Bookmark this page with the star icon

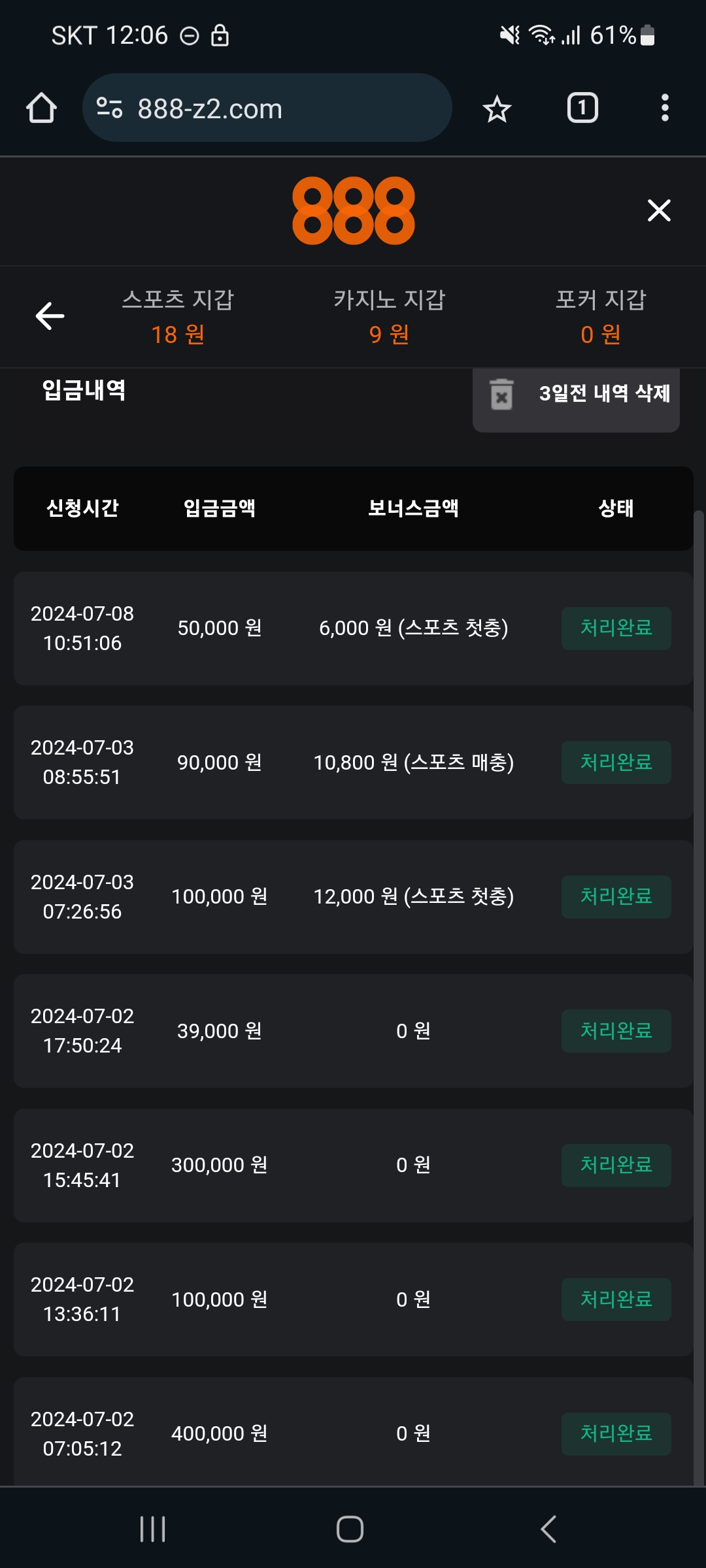(497, 108)
